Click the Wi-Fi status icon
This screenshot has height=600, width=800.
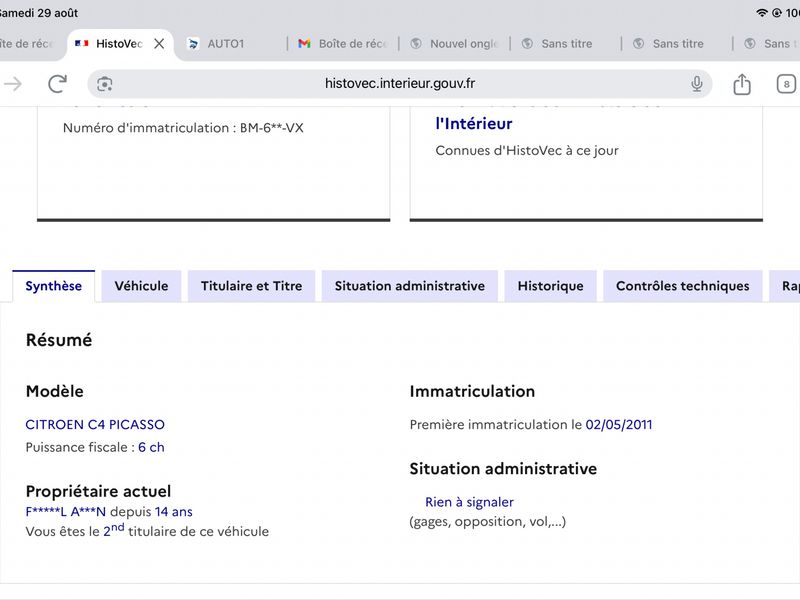point(762,13)
